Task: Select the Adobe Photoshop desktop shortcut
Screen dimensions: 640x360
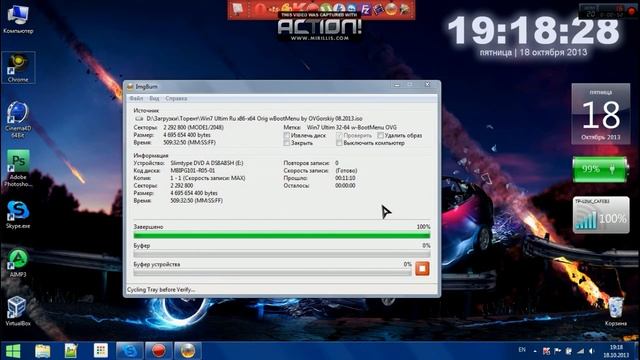Action: (18, 168)
